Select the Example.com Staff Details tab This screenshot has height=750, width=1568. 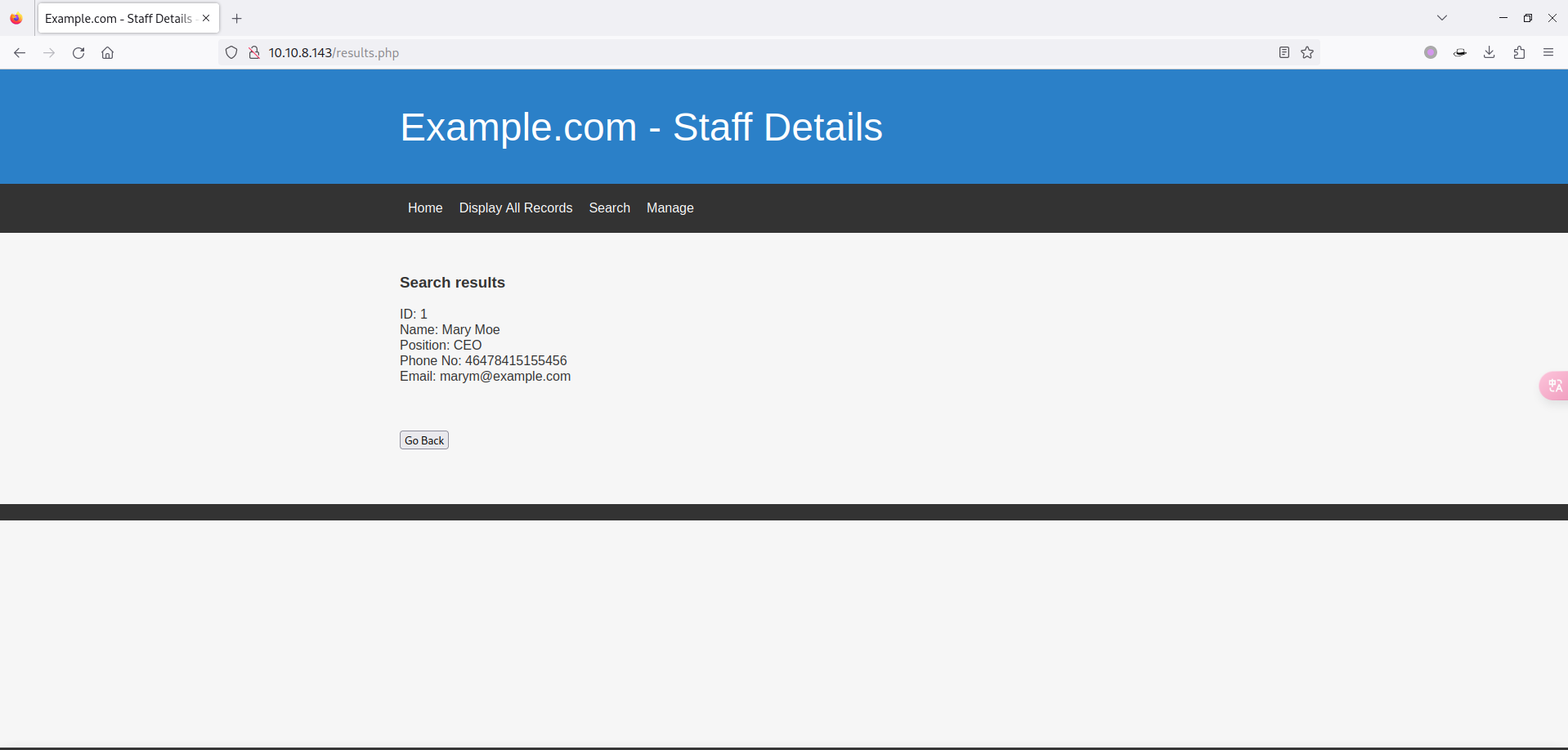pyautogui.click(x=118, y=19)
